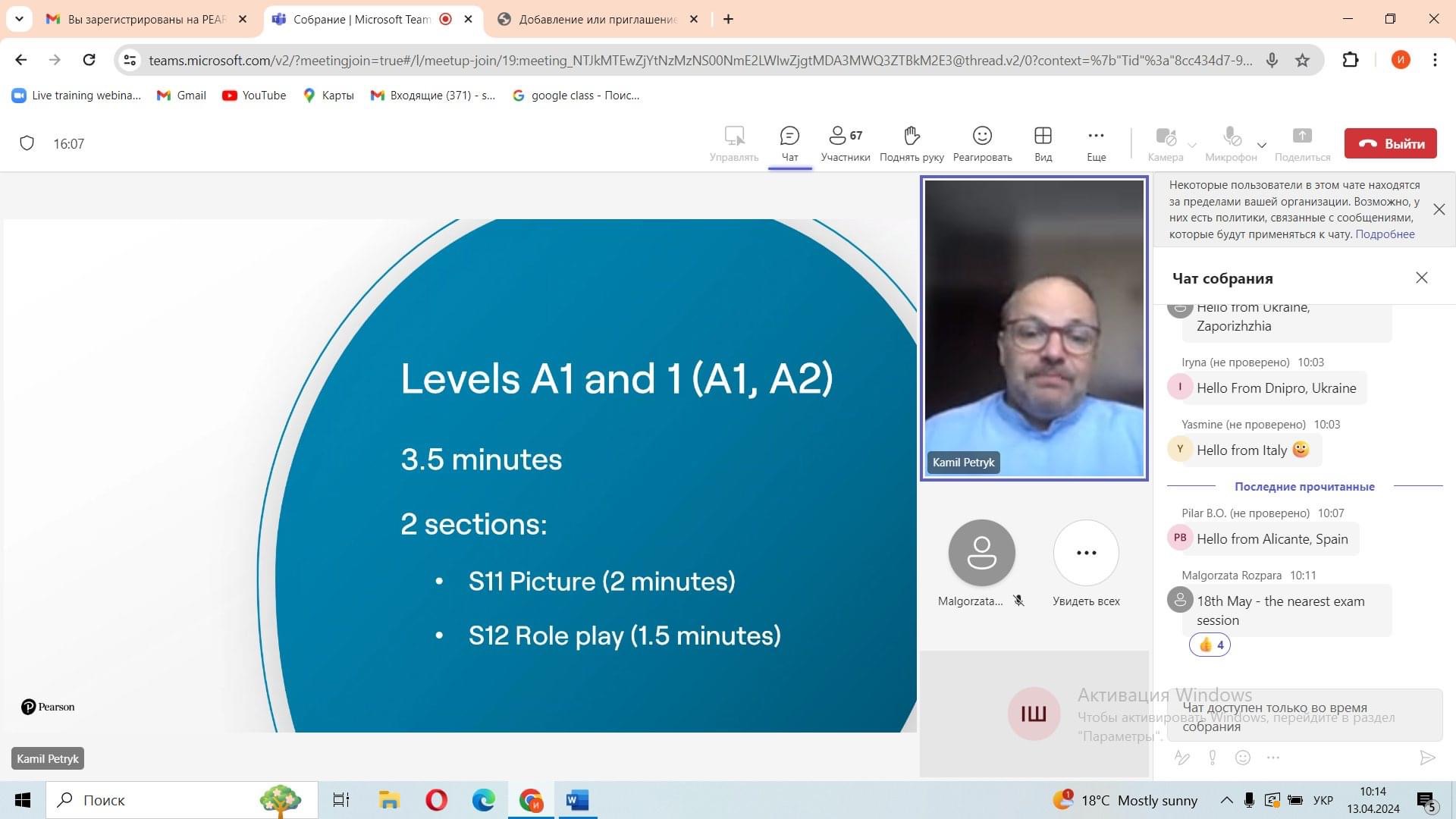The width and height of the screenshot is (1456, 819).
Task: Mark message as important exclamation icon
Action: [1213, 757]
